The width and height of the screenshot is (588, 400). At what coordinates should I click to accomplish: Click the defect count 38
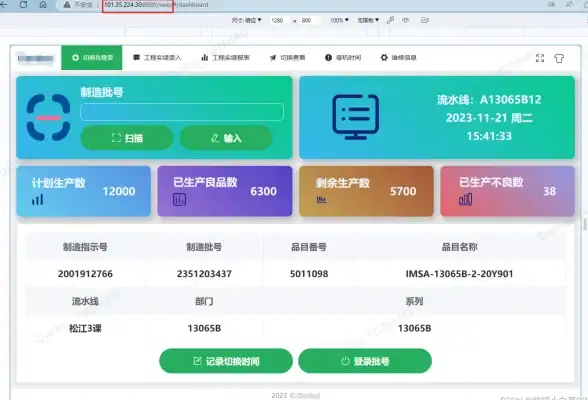(x=549, y=191)
